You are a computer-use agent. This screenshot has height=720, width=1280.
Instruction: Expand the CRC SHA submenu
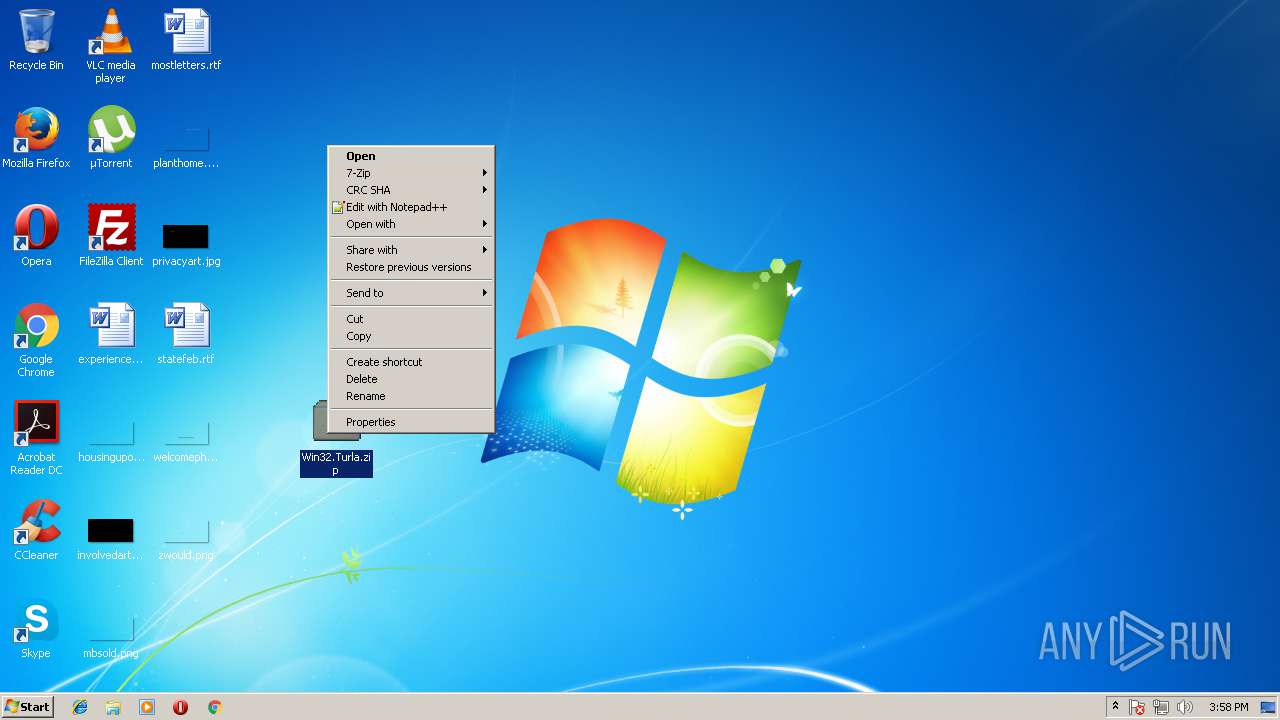click(x=412, y=190)
